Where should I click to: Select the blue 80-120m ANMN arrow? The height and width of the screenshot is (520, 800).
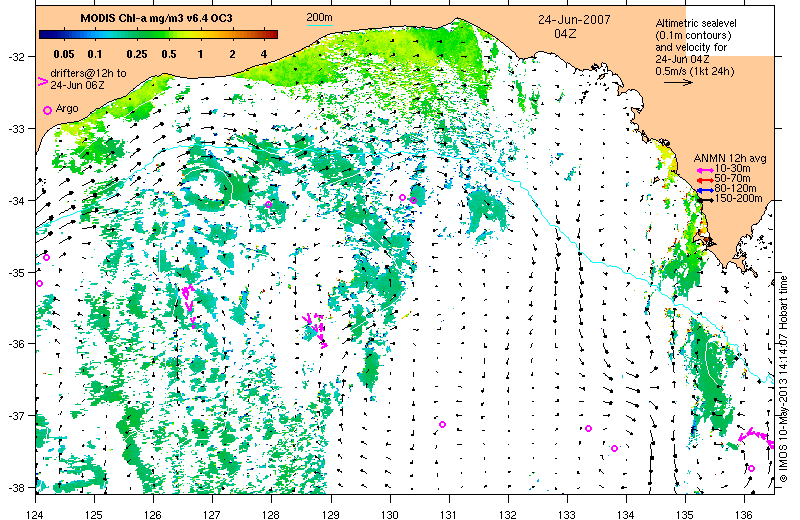(x=706, y=190)
